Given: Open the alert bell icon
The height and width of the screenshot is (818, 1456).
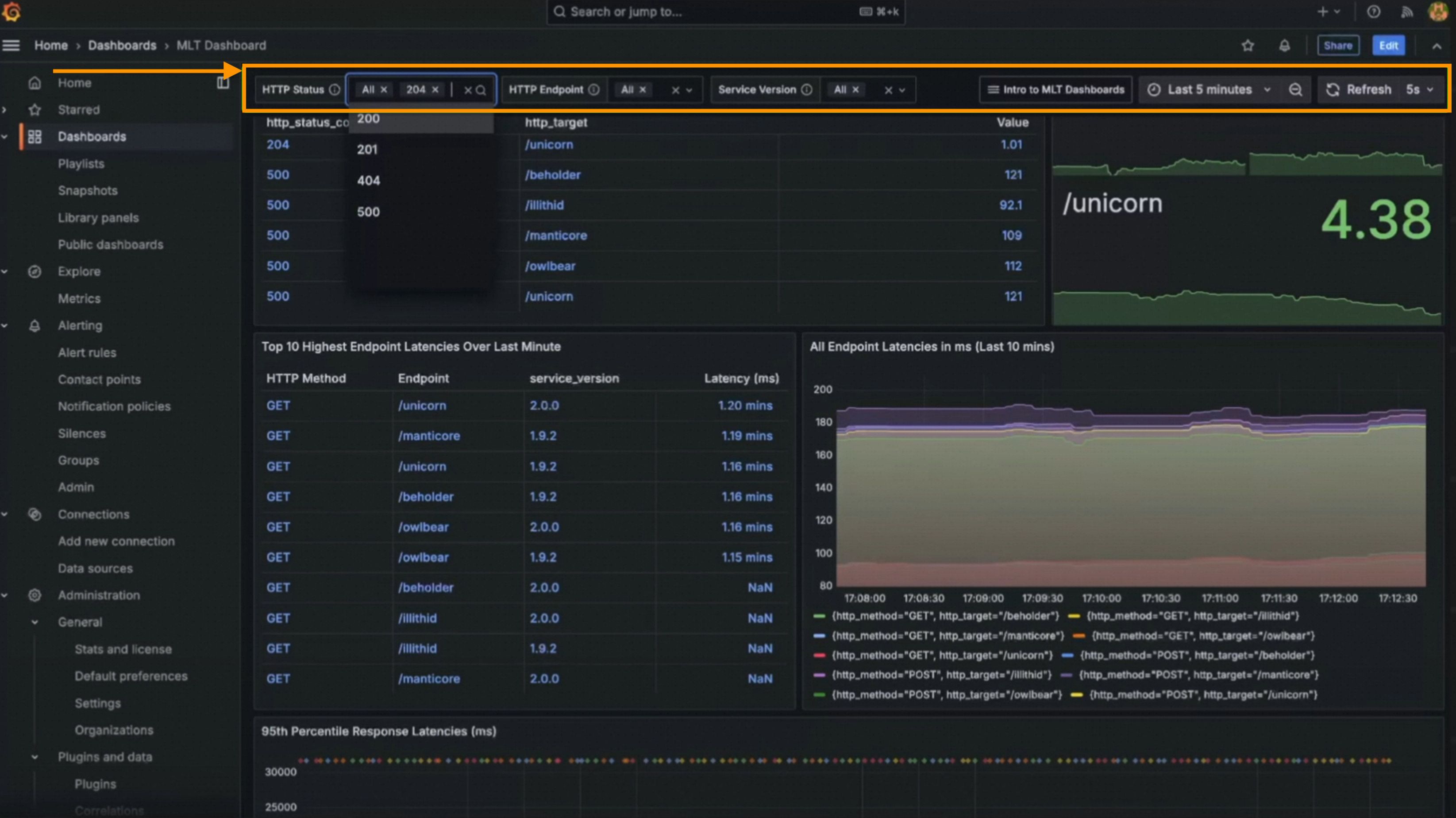Looking at the screenshot, I should point(1284,46).
